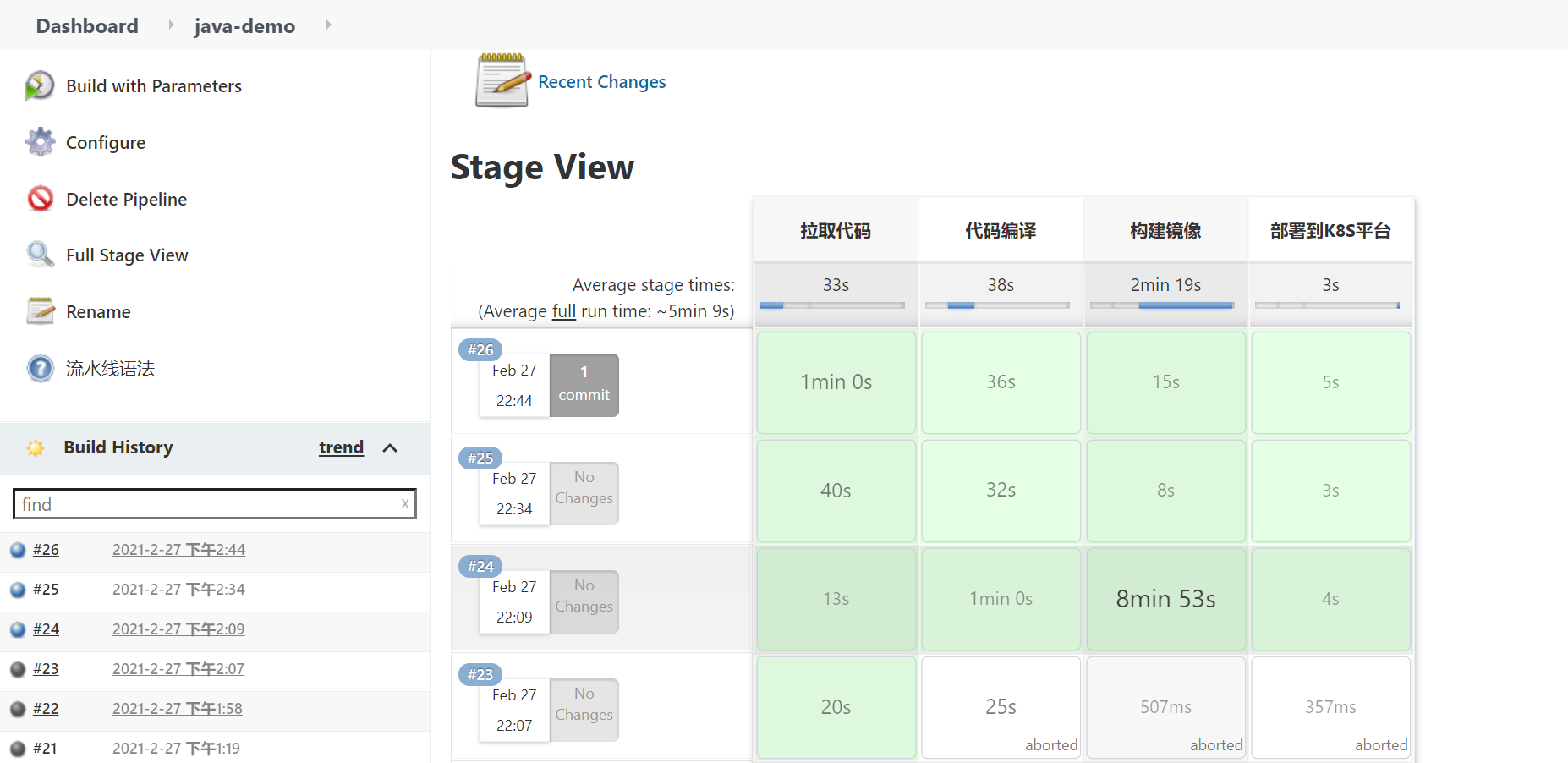Collapse the Build History panel
The image size is (1568, 763).
(x=390, y=447)
